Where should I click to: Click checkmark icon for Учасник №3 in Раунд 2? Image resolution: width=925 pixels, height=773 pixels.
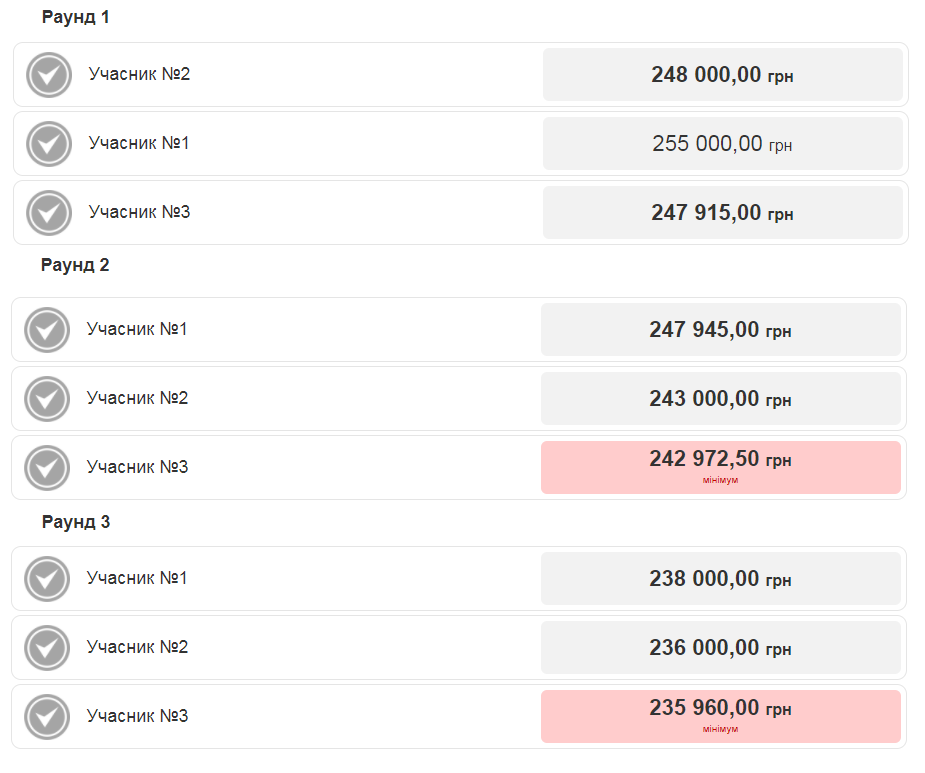click(47, 468)
